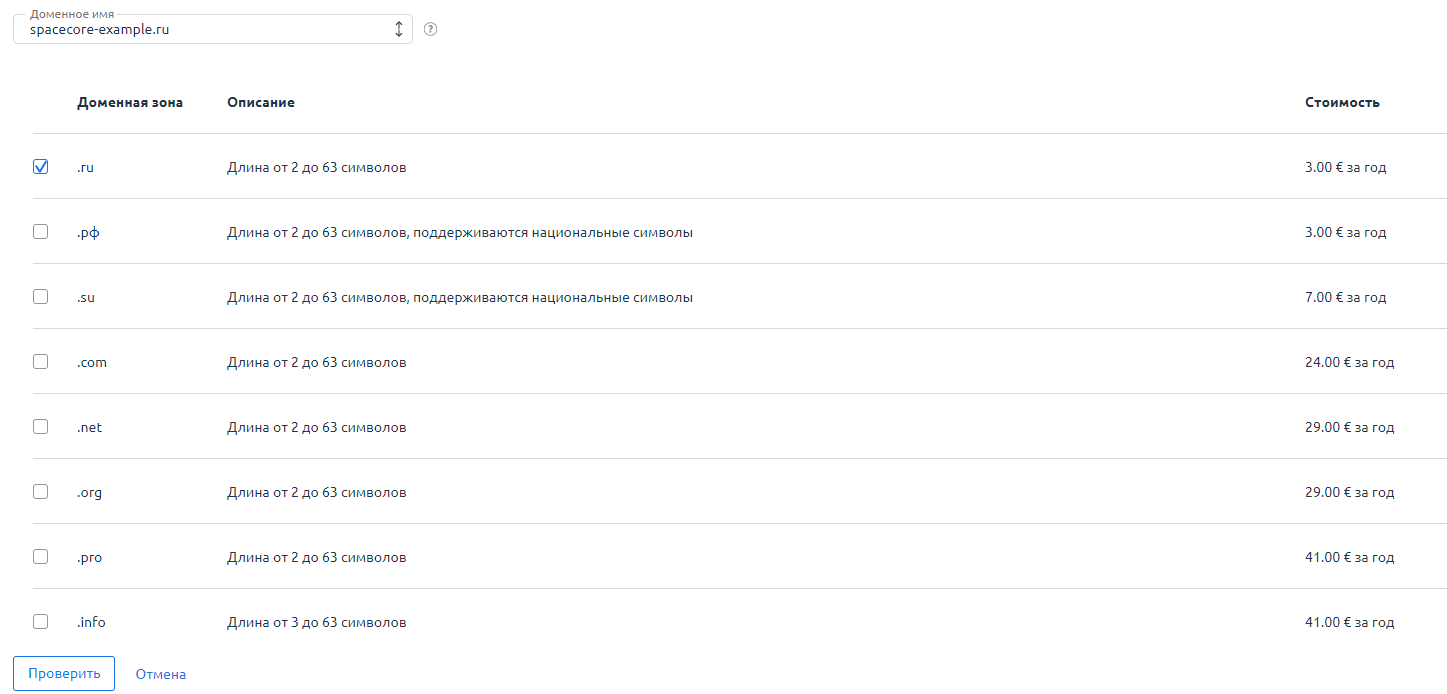Select the .com domain zone checkbox
Screen dimensions: 1447x694
click(x=40, y=362)
